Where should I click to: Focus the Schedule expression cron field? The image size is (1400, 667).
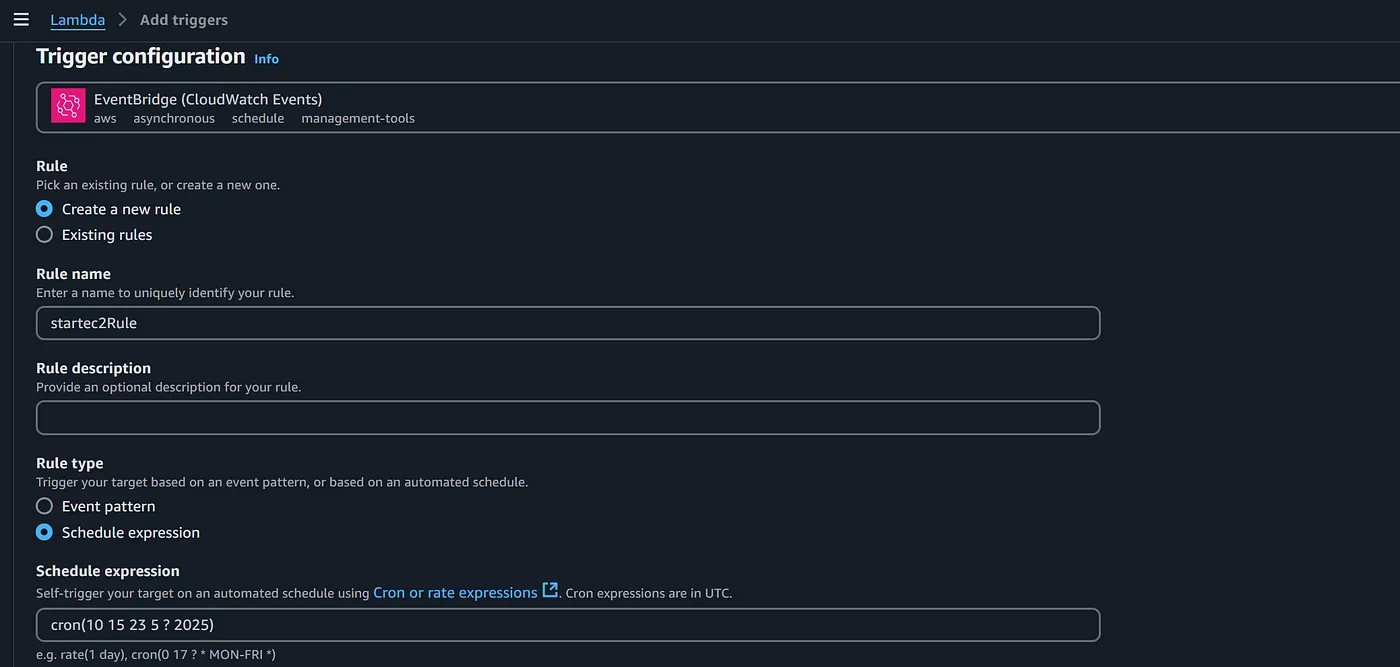click(568, 625)
